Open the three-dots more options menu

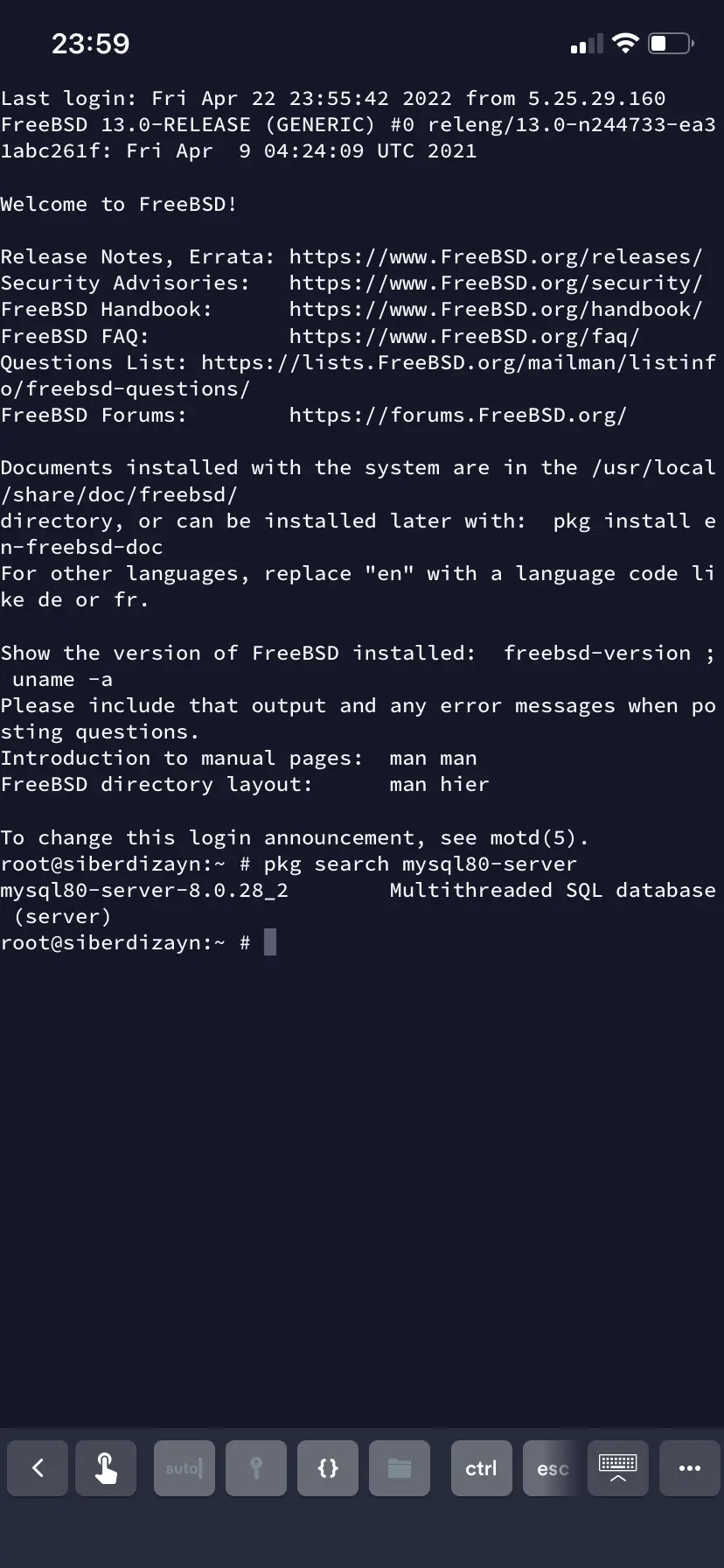(x=690, y=1468)
